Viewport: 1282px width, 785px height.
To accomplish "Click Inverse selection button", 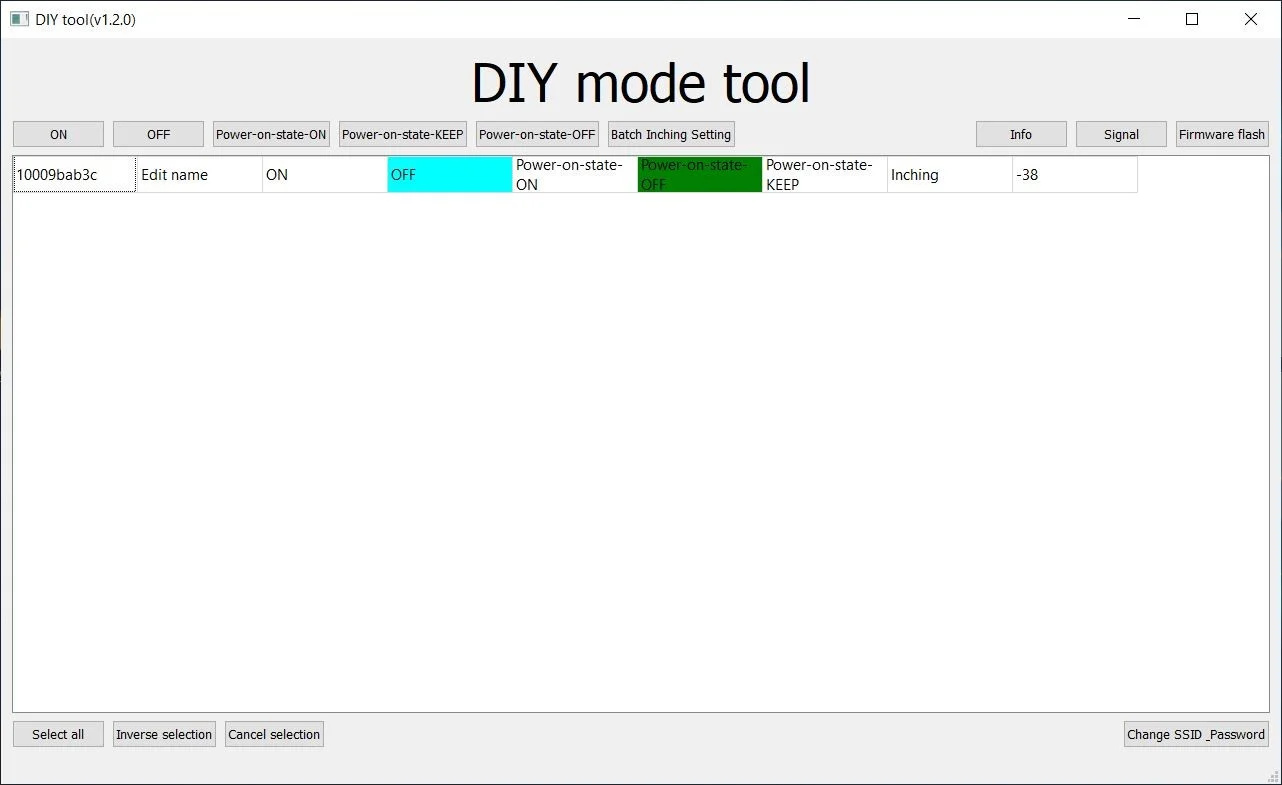I will click(x=164, y=734).
